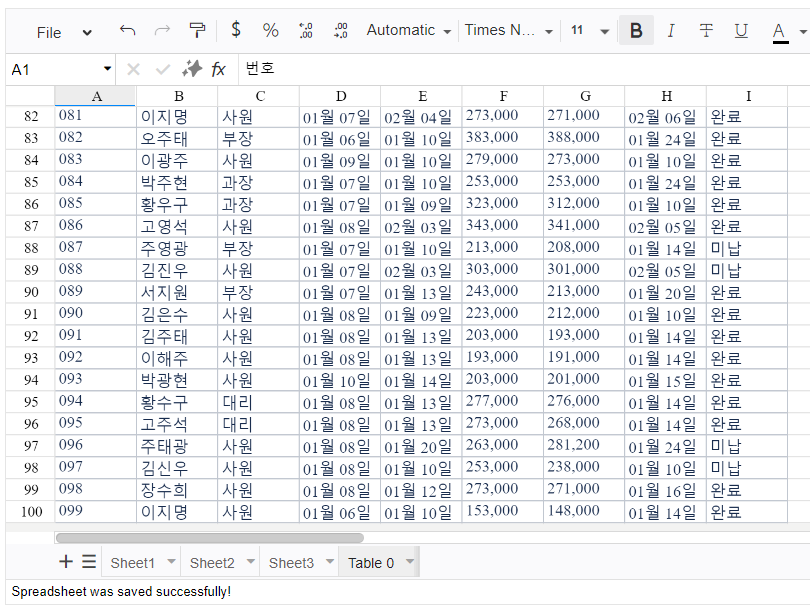The height and width of the screenshot is (612, 810).
Task: Select column A header
Action: [95, 96]
